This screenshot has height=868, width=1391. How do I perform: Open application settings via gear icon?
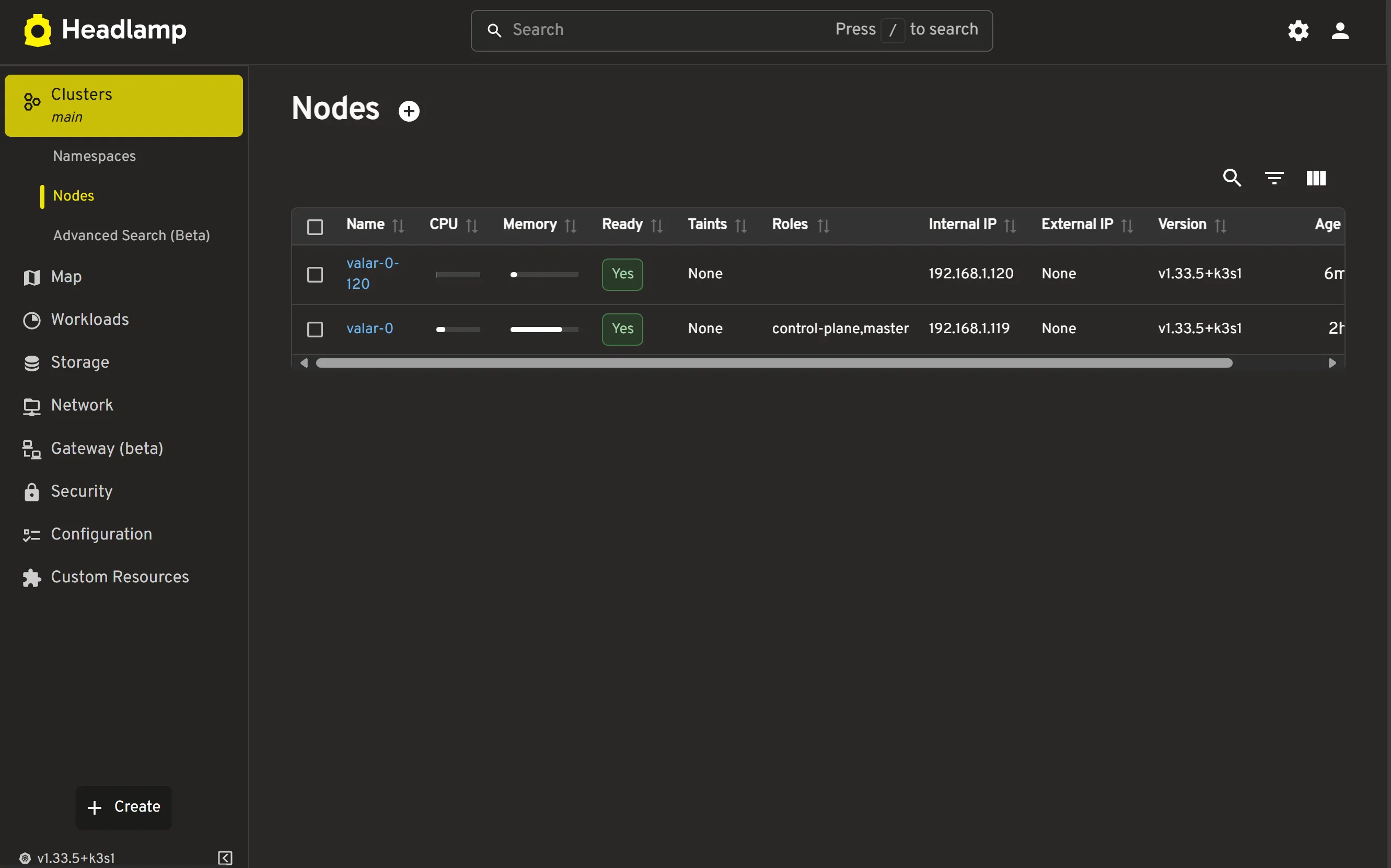pos(1297,31)
